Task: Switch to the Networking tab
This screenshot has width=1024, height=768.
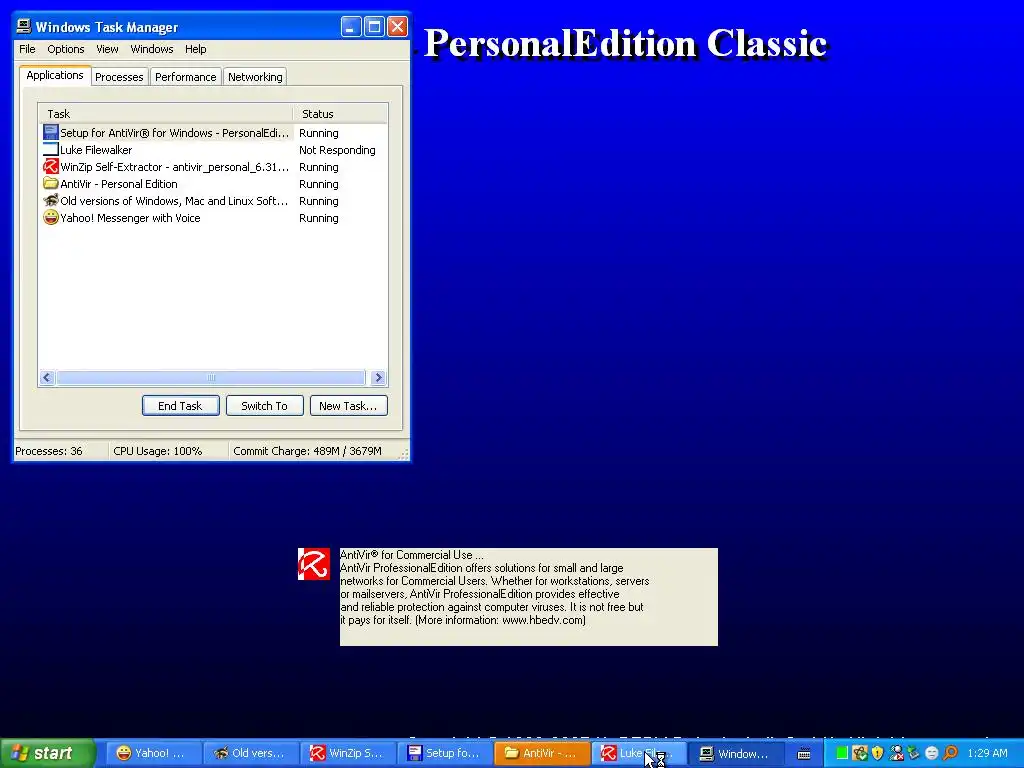Action: tap(255, 77)
